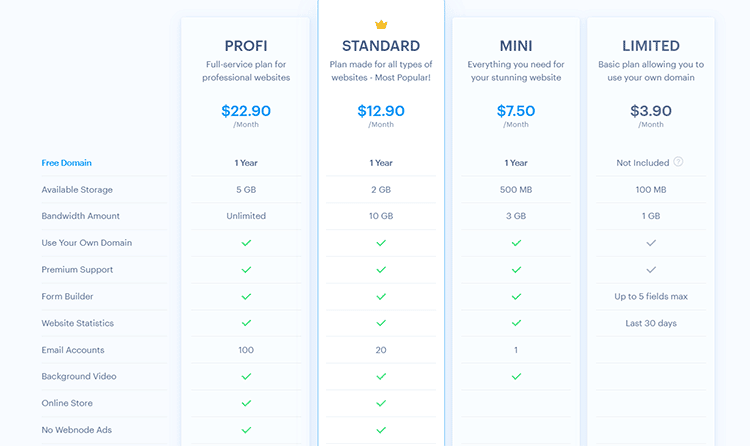Select the STANDARD plan heading
The image size is (750, 446).
[381, 46]
